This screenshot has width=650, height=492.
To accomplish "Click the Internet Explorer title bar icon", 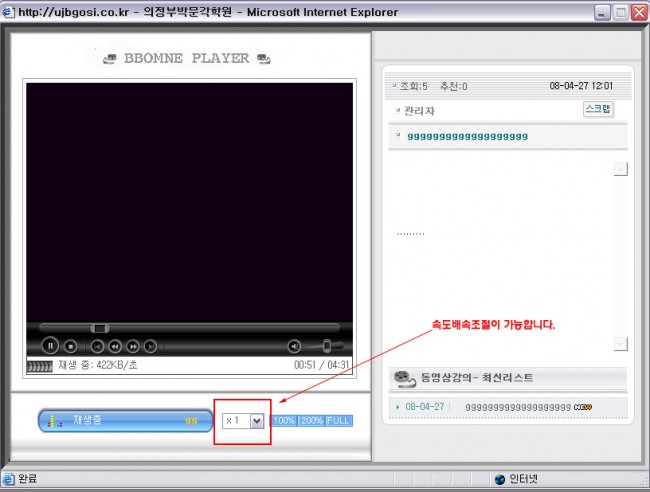I will [x=7, y=12].
